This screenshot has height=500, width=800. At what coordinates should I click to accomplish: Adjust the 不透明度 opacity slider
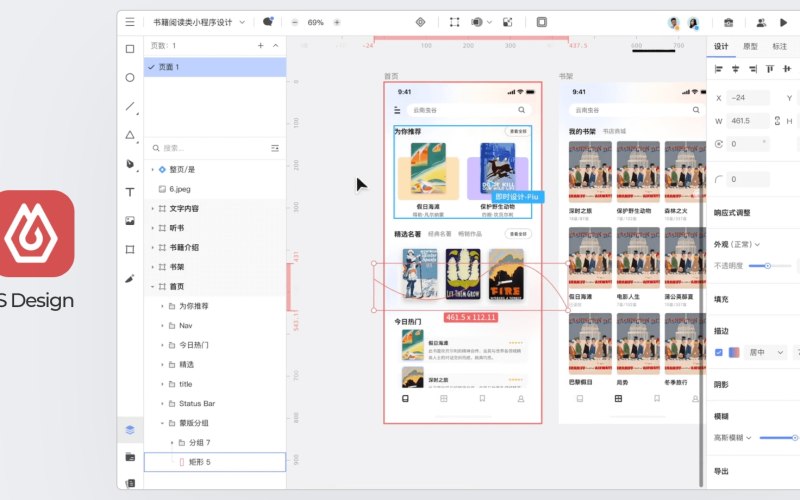(x=769, y=266)
